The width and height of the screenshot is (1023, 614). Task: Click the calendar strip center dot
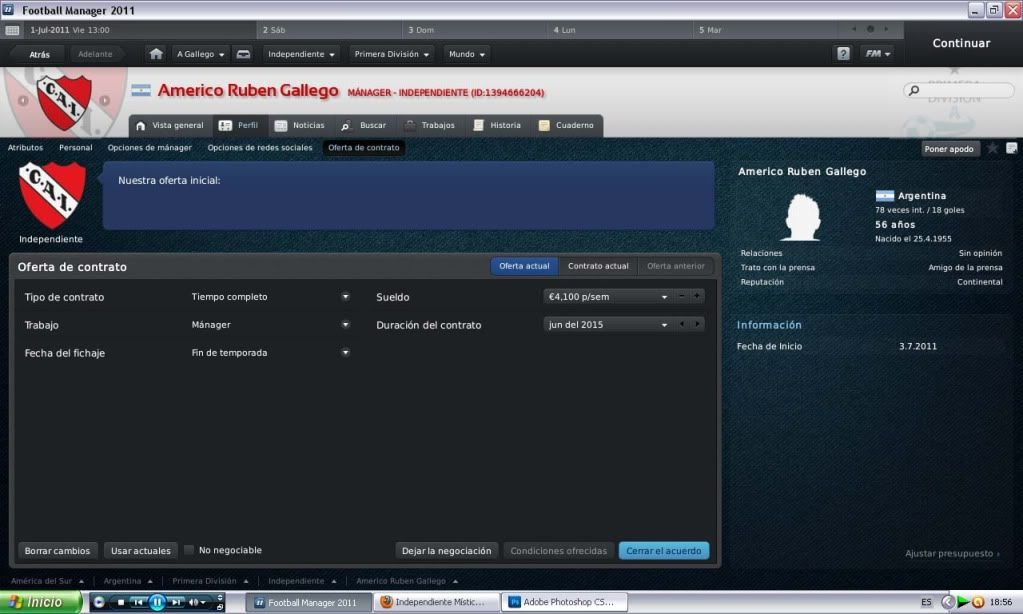point(870,29)
